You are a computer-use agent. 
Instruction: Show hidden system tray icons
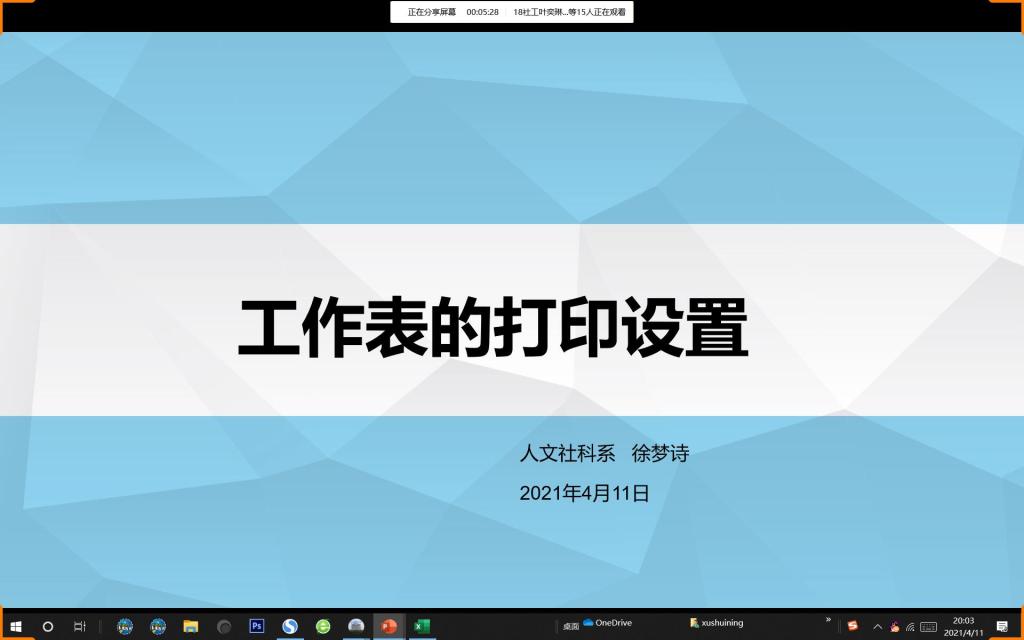click(878, 627)
